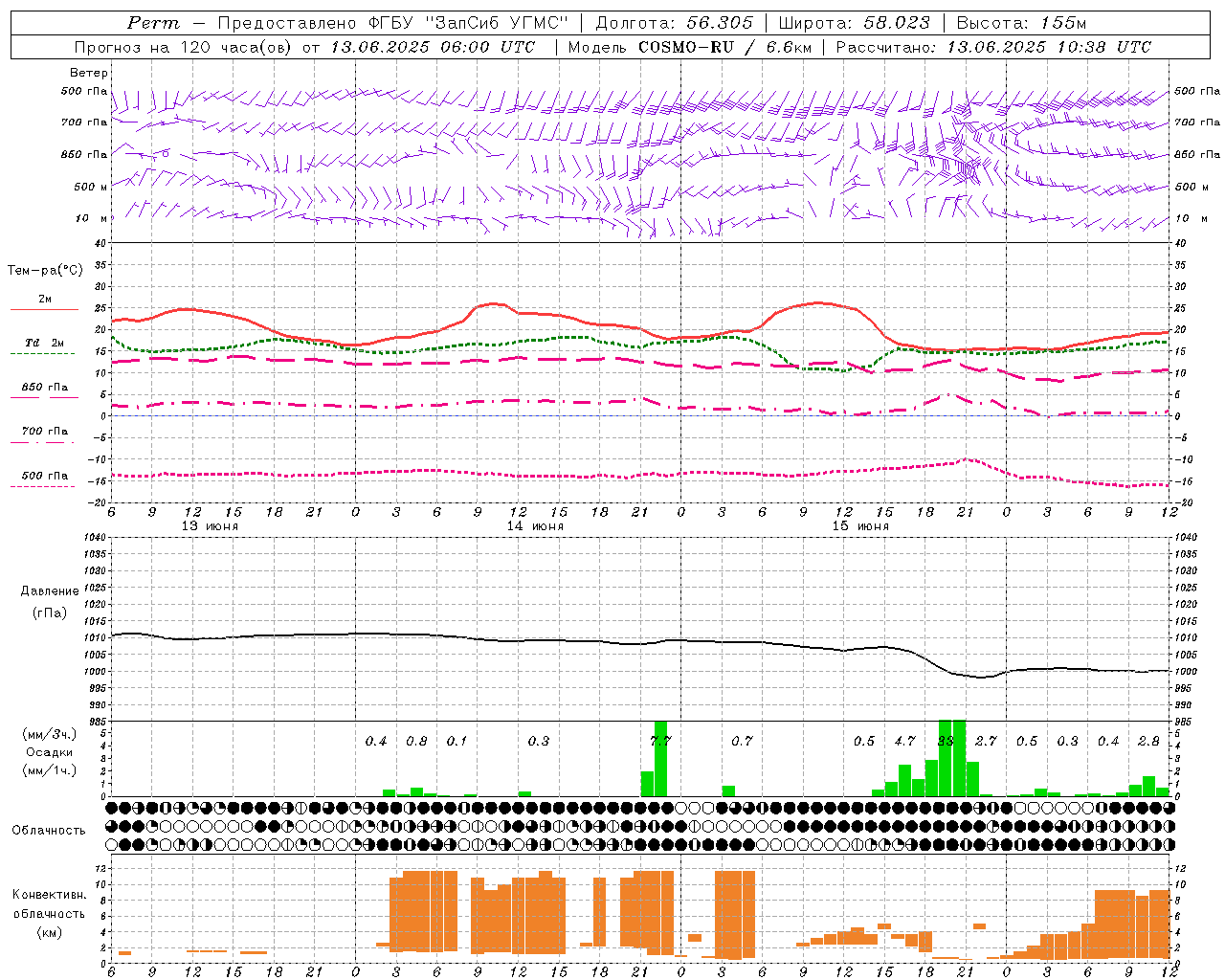Viewport: 1225px width, 980px height.
Task: Click the precipitation value "2.7"
Action: click(986, 741)
